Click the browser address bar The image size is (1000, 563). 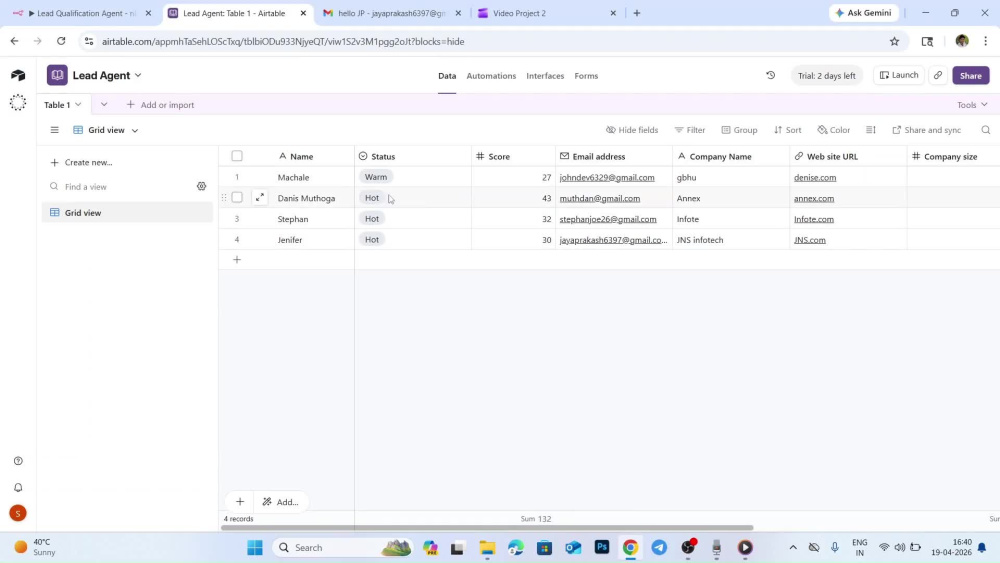485,41
